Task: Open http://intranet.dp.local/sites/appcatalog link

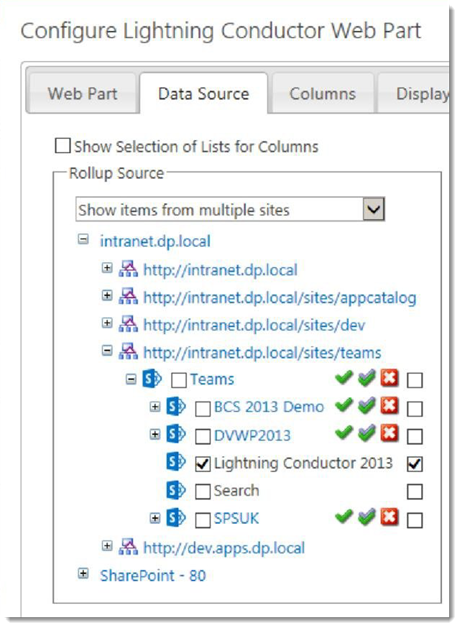Action: [x=280, y=298]
